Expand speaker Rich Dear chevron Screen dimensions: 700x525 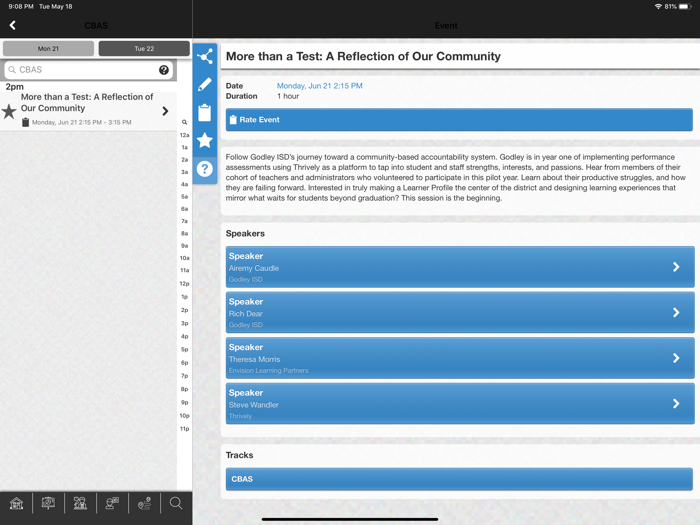676,312
